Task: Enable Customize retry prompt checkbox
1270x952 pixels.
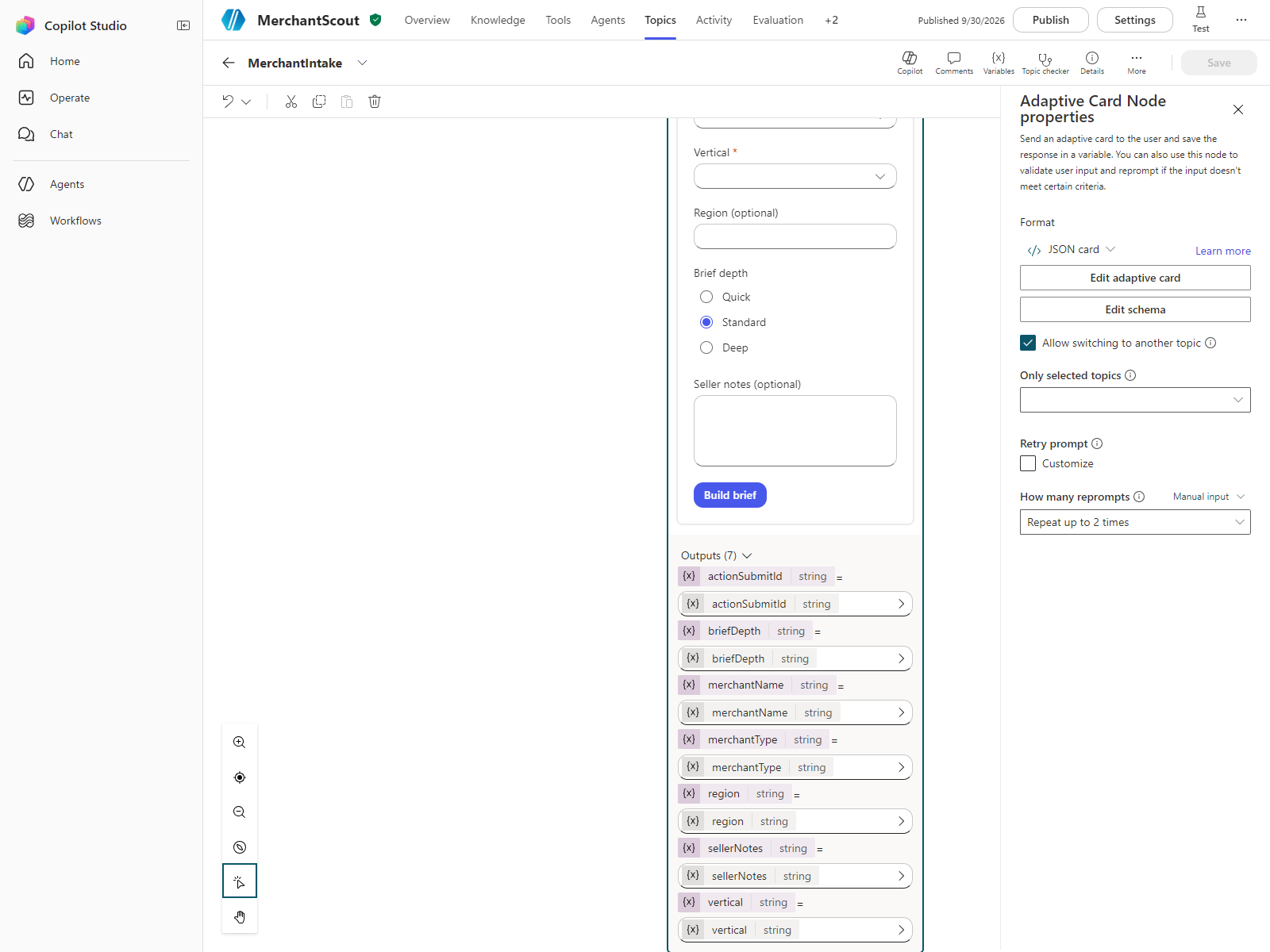Action: click(1028, 463)
